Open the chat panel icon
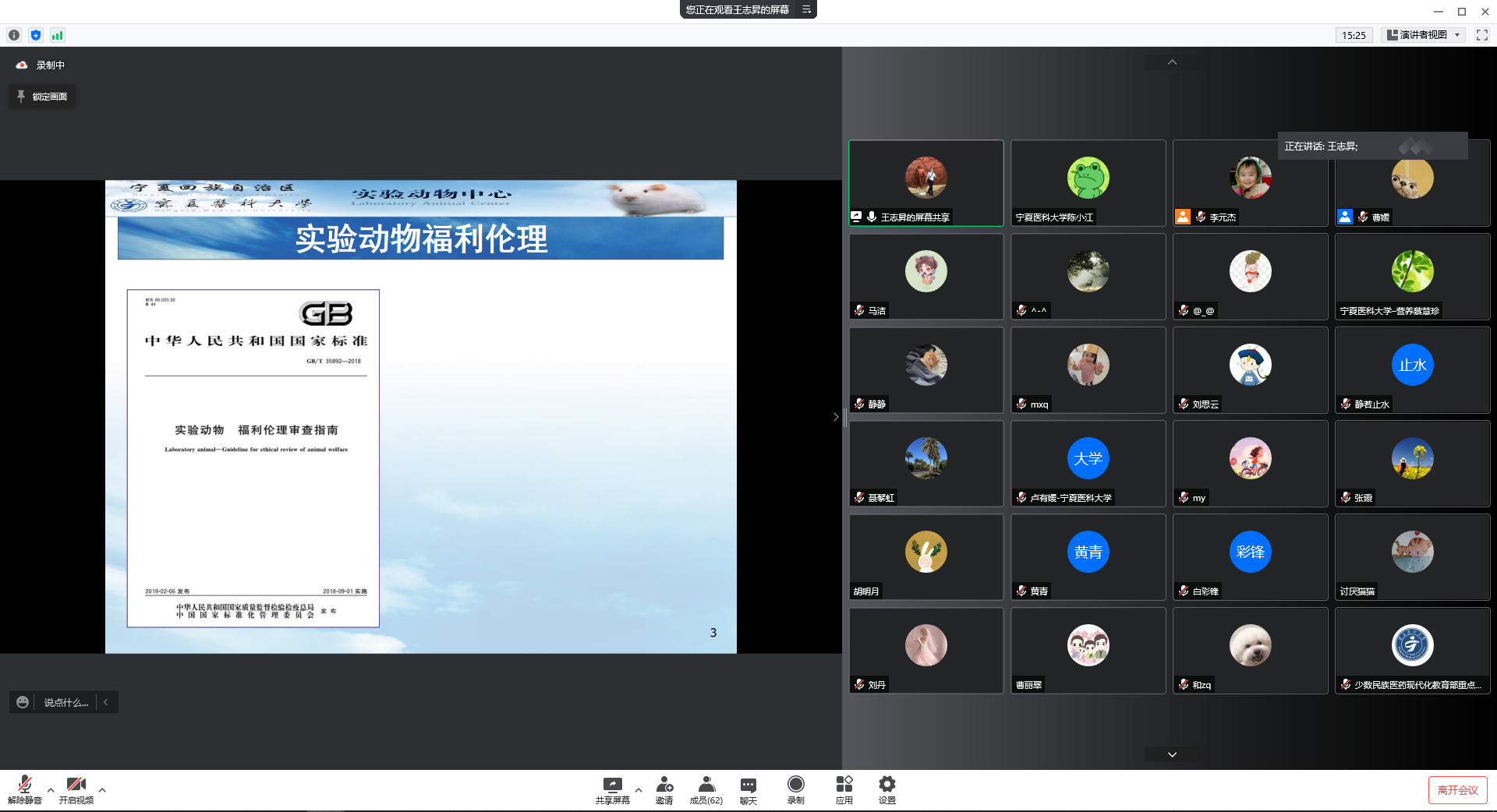 click(x=748, y=786)
